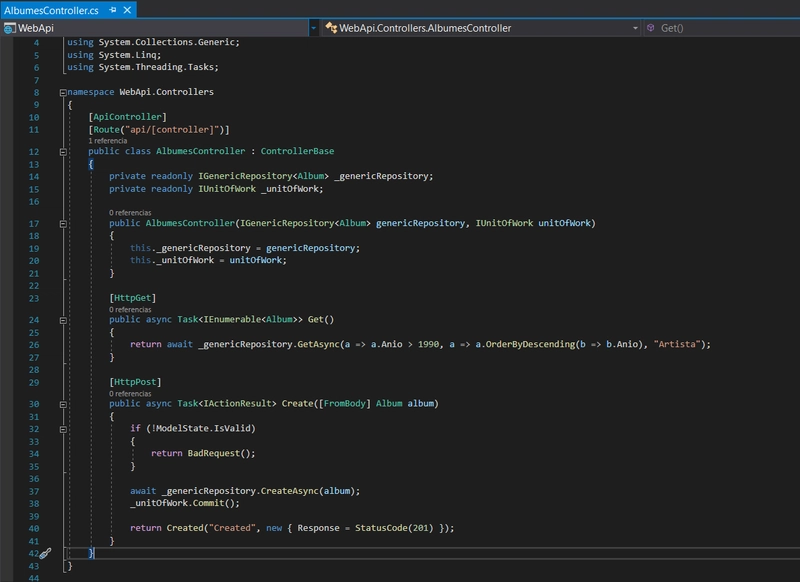Click the "Created" string literal

pyautogui.click(x=230, y=528)
